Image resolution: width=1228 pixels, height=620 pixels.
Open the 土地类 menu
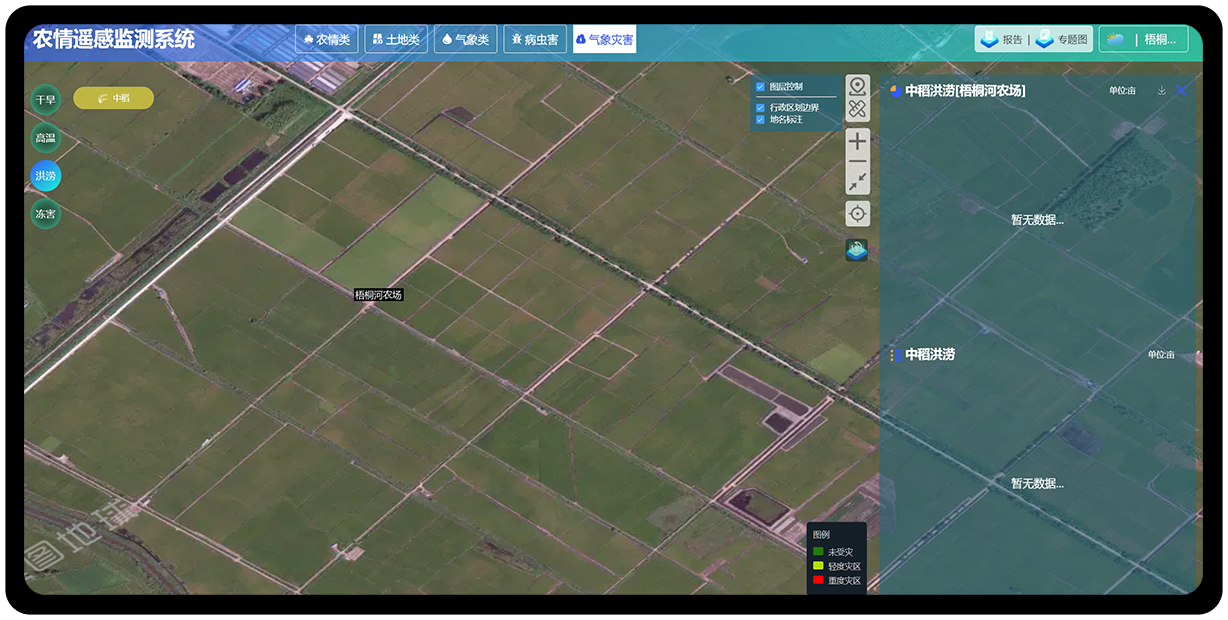pyautogui.click(x=396, y=40)
